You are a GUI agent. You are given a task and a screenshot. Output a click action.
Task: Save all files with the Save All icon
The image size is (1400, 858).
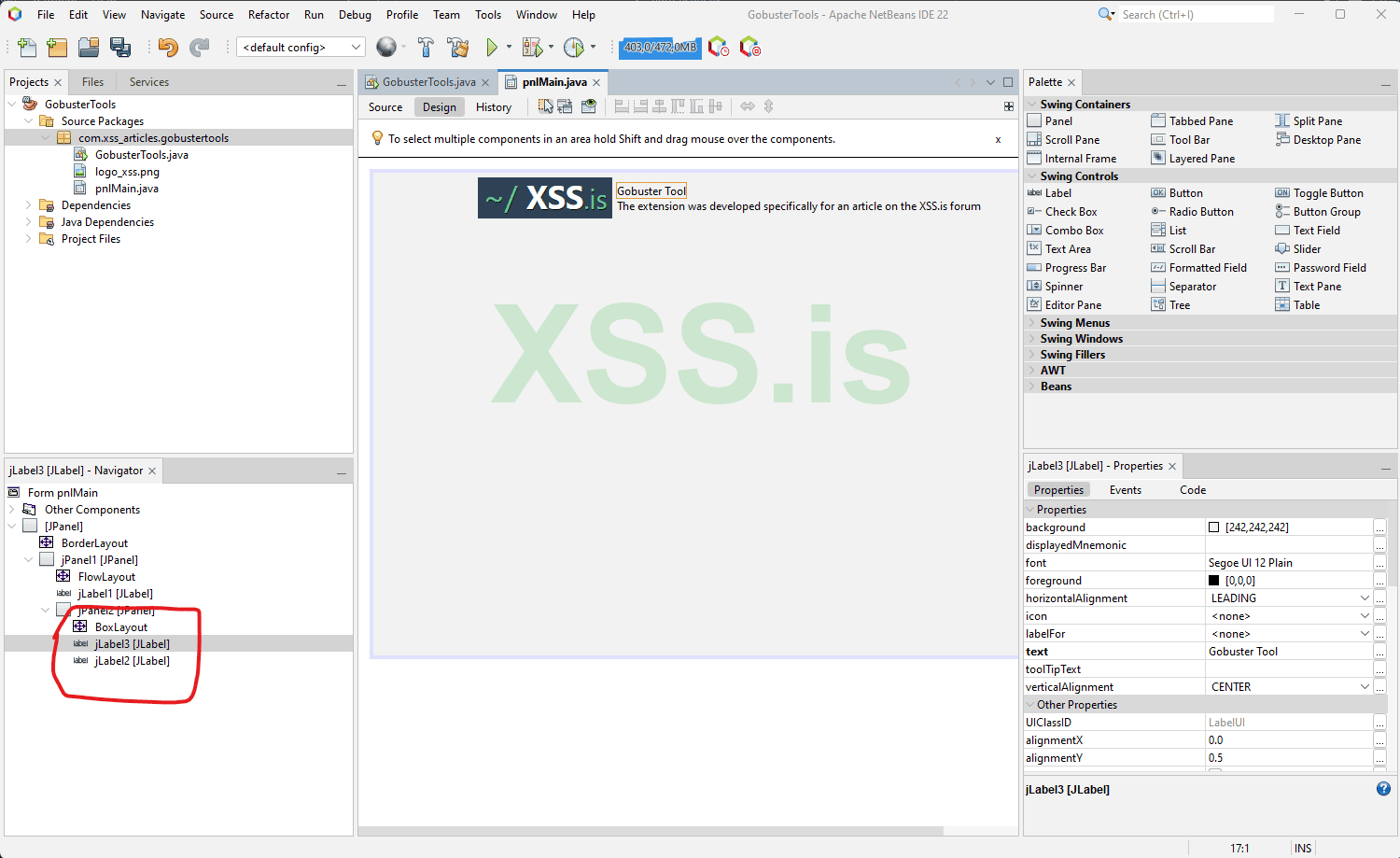coord(120,48)
